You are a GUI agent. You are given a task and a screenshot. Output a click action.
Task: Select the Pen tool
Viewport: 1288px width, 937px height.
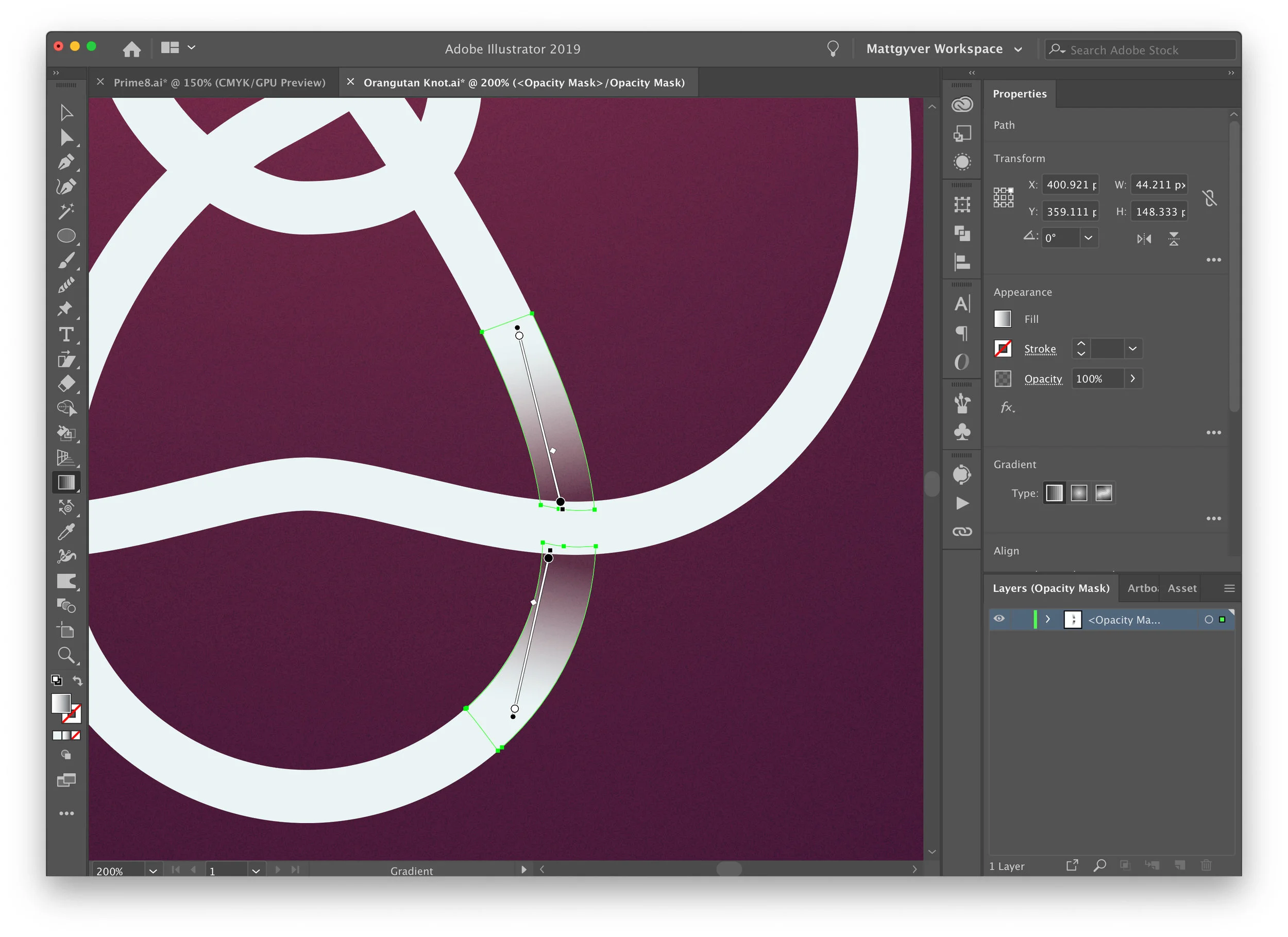point(66,162)
